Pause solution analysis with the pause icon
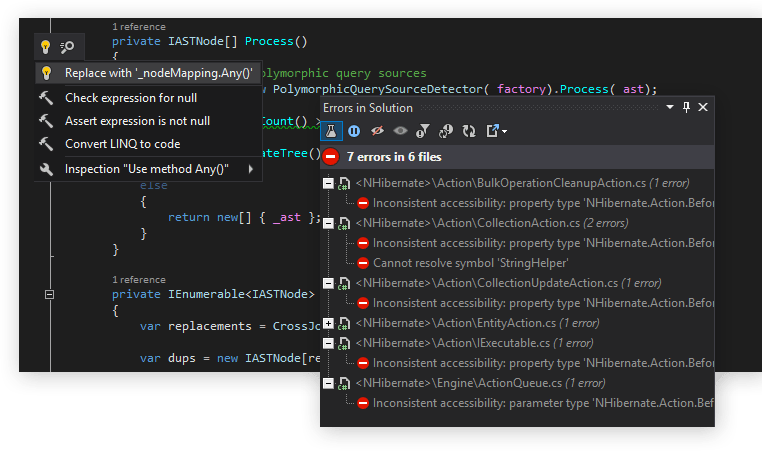 [354, 131]
